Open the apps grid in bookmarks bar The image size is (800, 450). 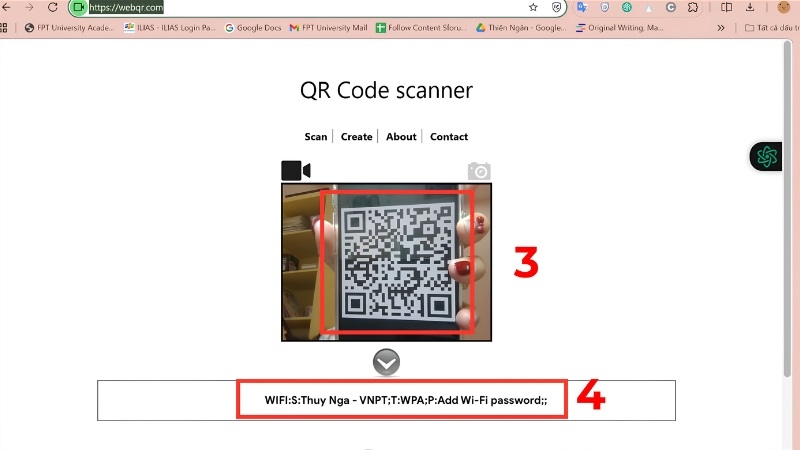4,28
